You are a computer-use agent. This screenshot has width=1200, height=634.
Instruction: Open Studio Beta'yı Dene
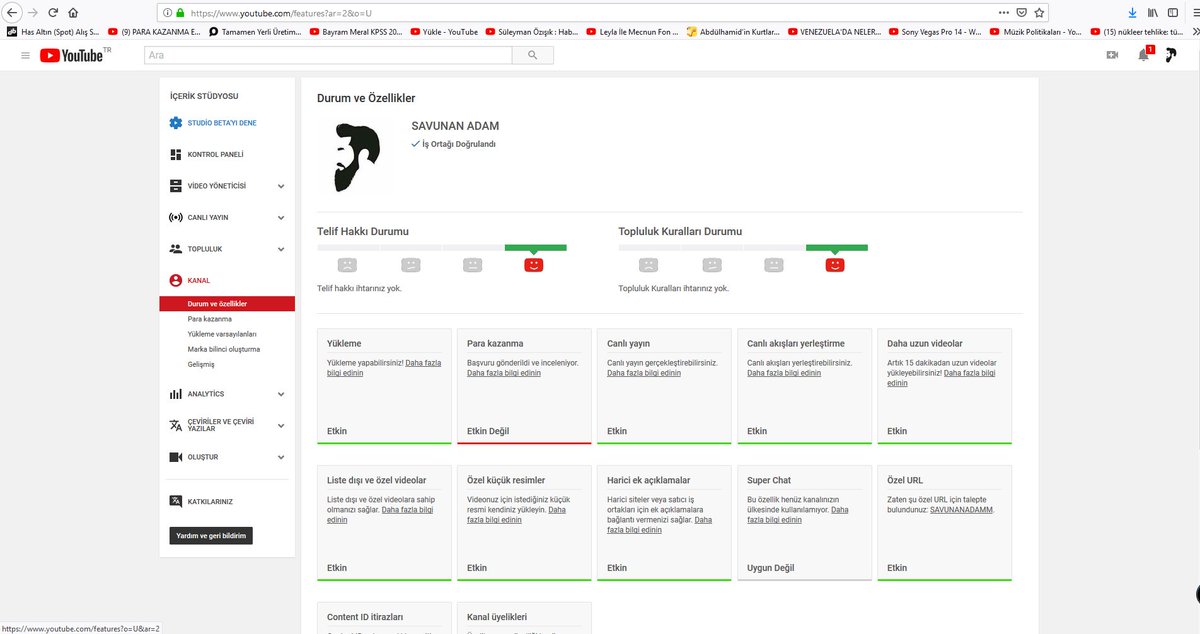pyautogui.click(x=222, y=123)
